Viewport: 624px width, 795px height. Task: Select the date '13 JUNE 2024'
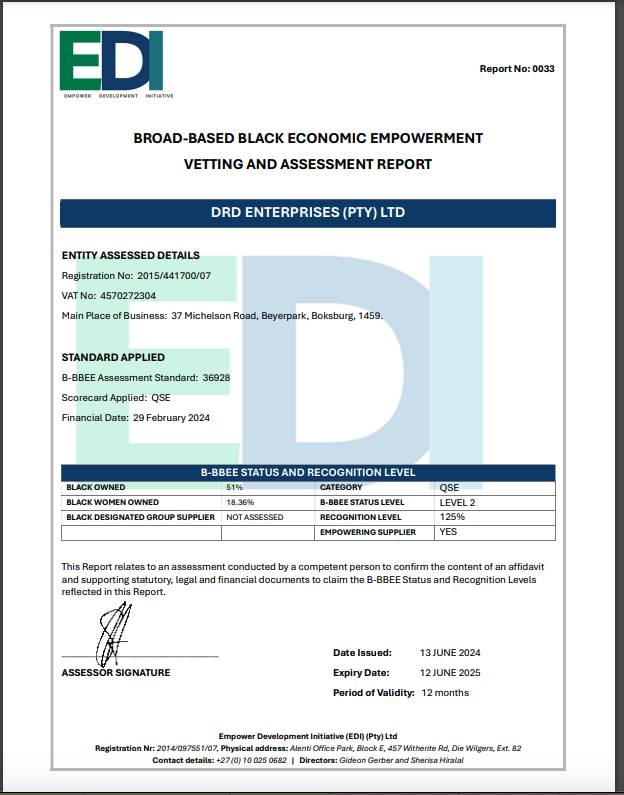click(x=450, y=653)
